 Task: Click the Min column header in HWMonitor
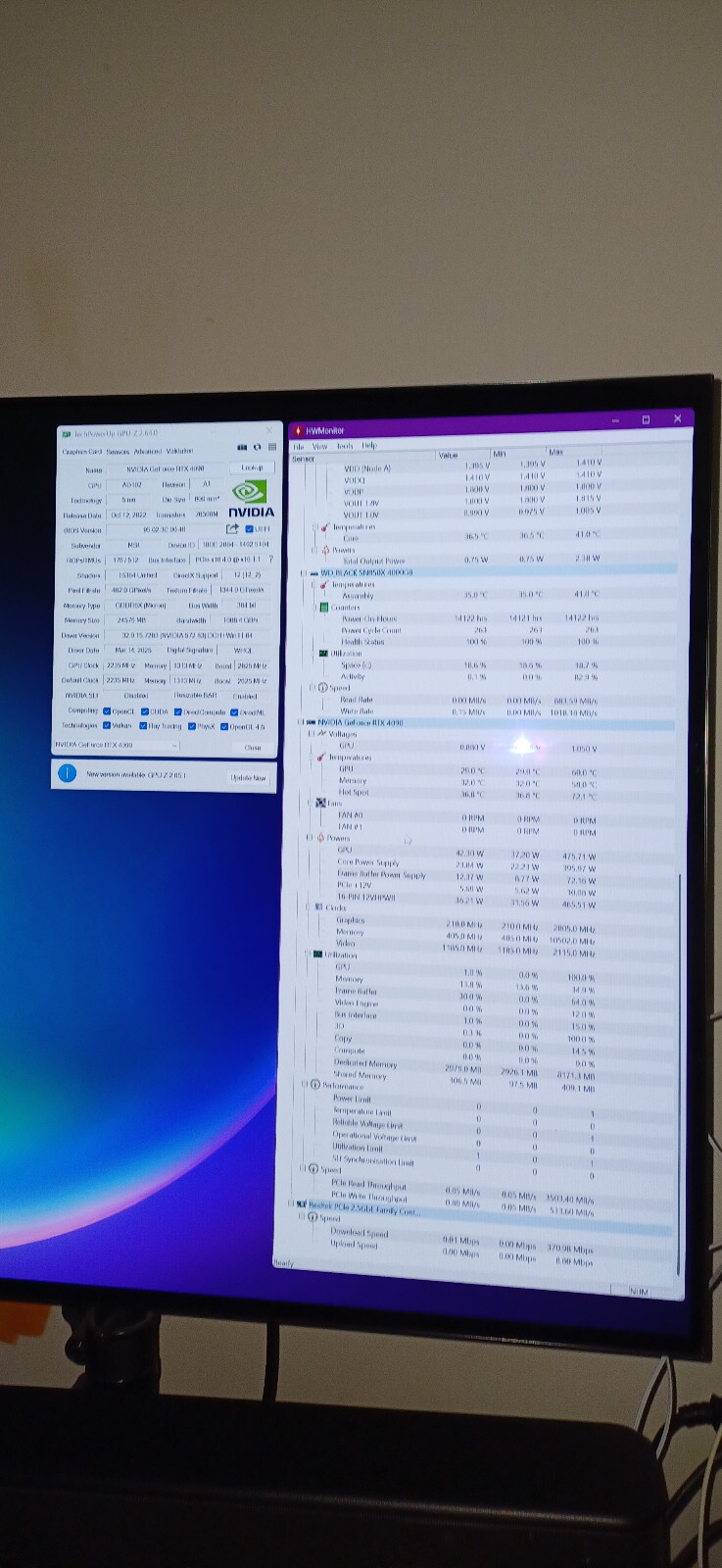tap(519, 454)
